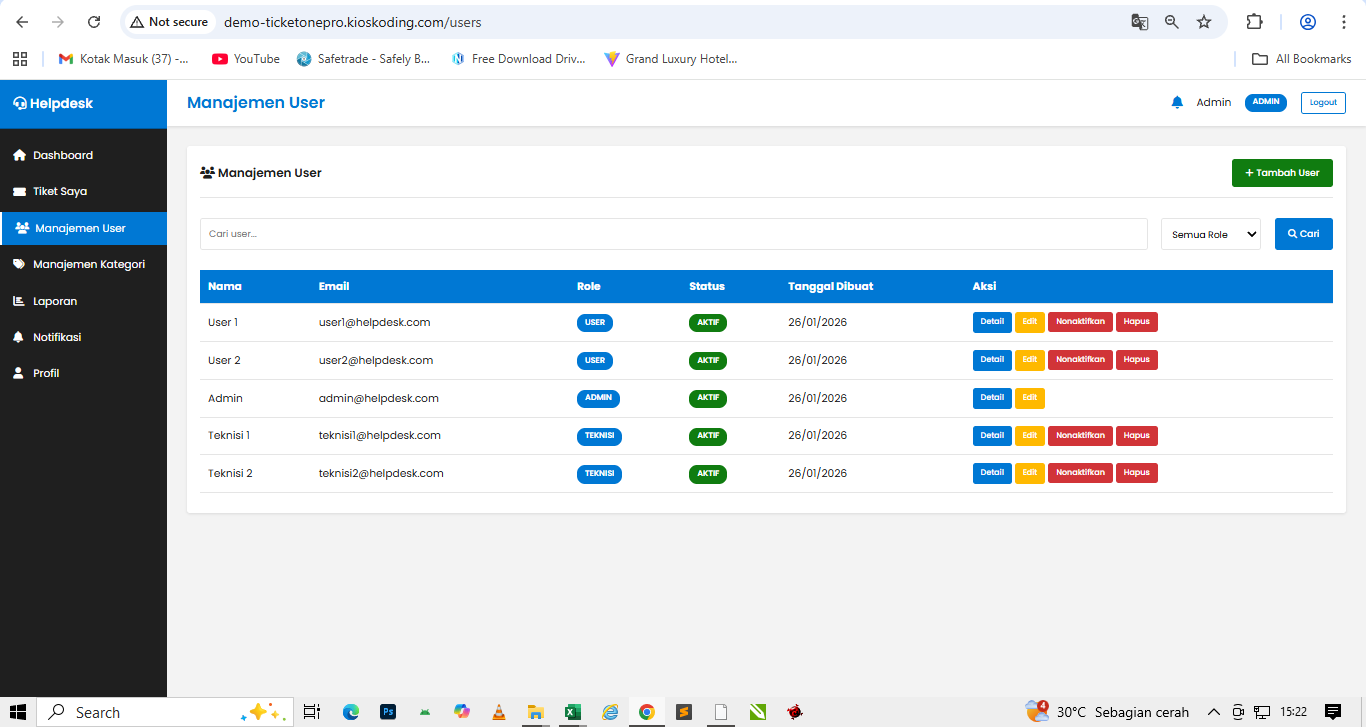
Task: Open Excel from the taskbar
Action: click(572, 711)
